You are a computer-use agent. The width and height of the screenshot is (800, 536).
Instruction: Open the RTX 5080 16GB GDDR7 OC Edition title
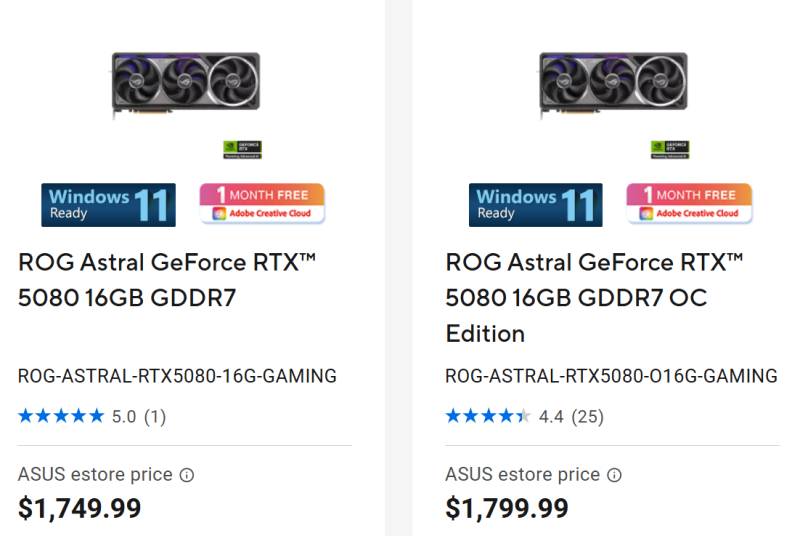point(594,297)
